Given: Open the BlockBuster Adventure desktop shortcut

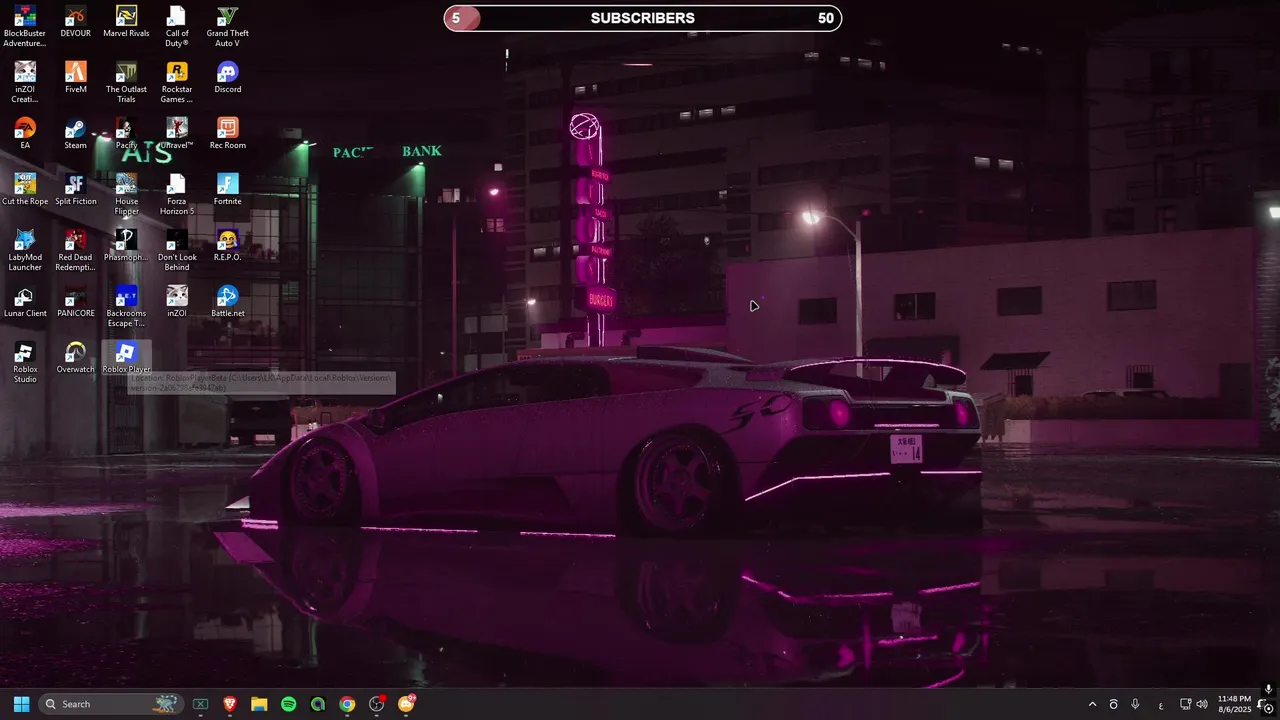Looking at the screenshot, I should pos(25,27).
